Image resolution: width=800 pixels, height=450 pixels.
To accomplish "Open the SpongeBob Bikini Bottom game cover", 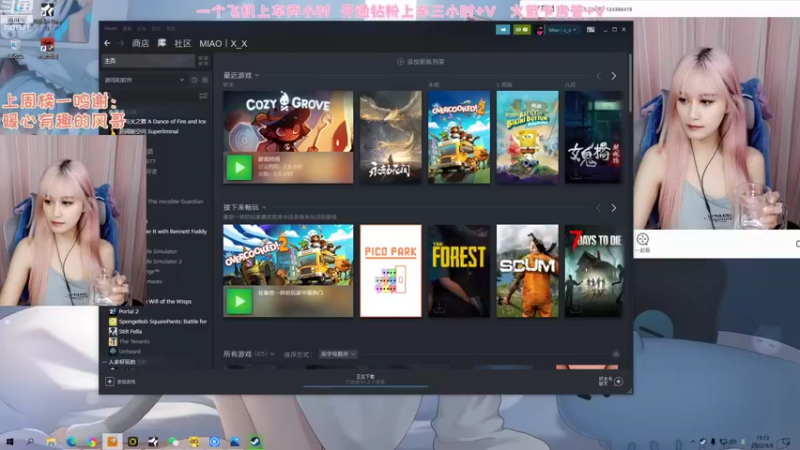I will tap(527, 137).
